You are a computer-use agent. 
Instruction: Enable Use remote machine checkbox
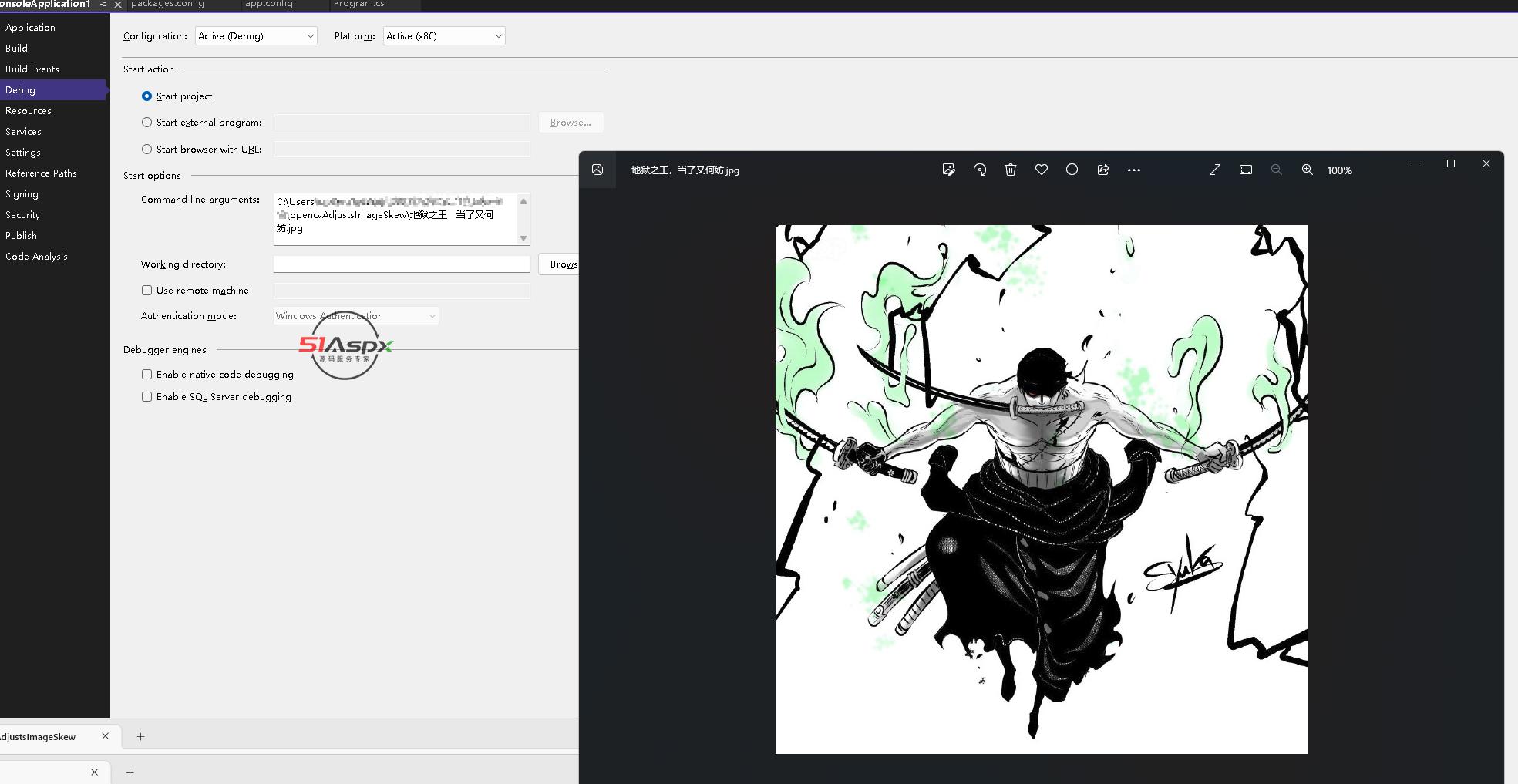(146, 291)
